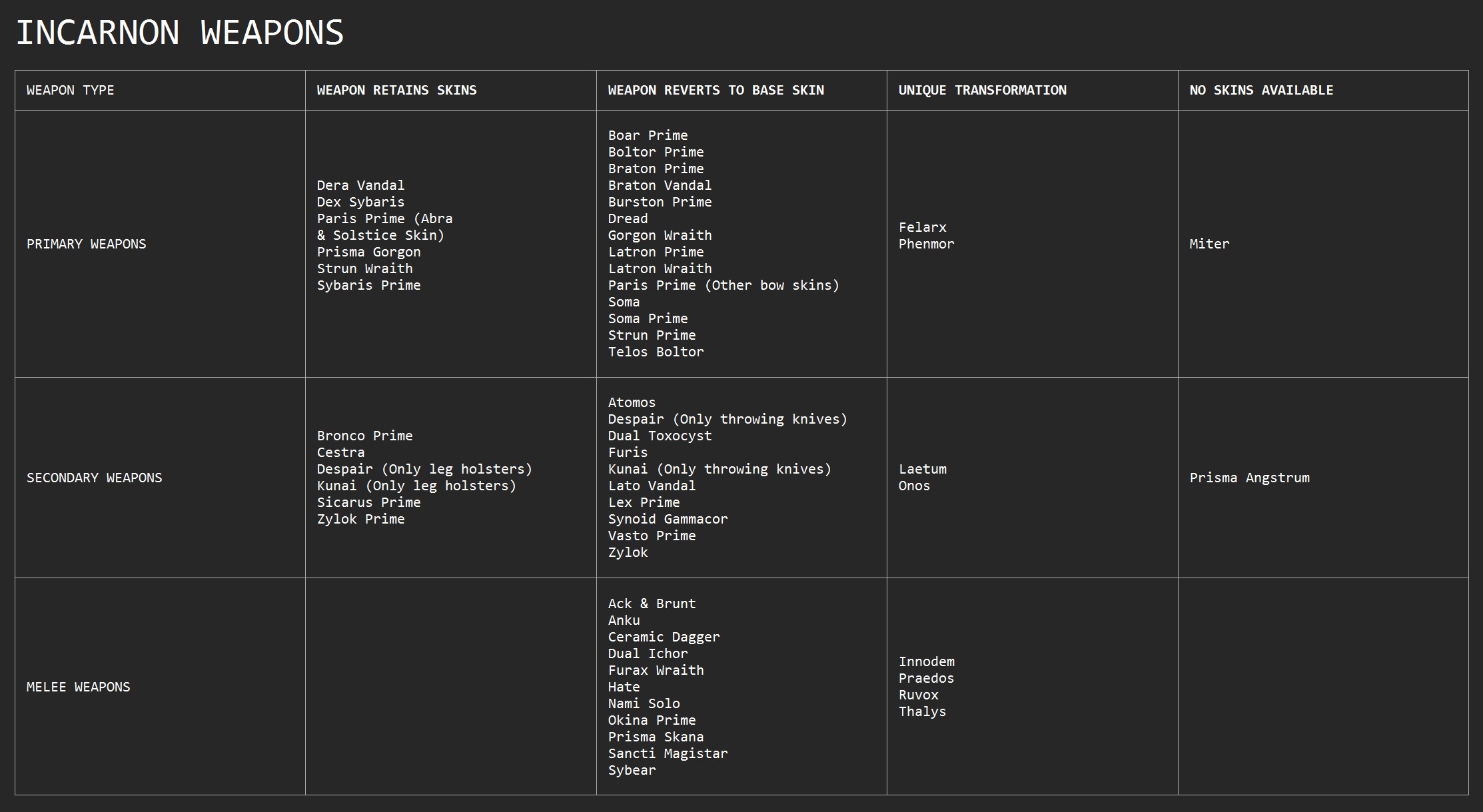Viewport: 1483px width, 812px height.
Task: Select the WEAPON RETAINS SKINS header
Action: [x=396, y=91]
